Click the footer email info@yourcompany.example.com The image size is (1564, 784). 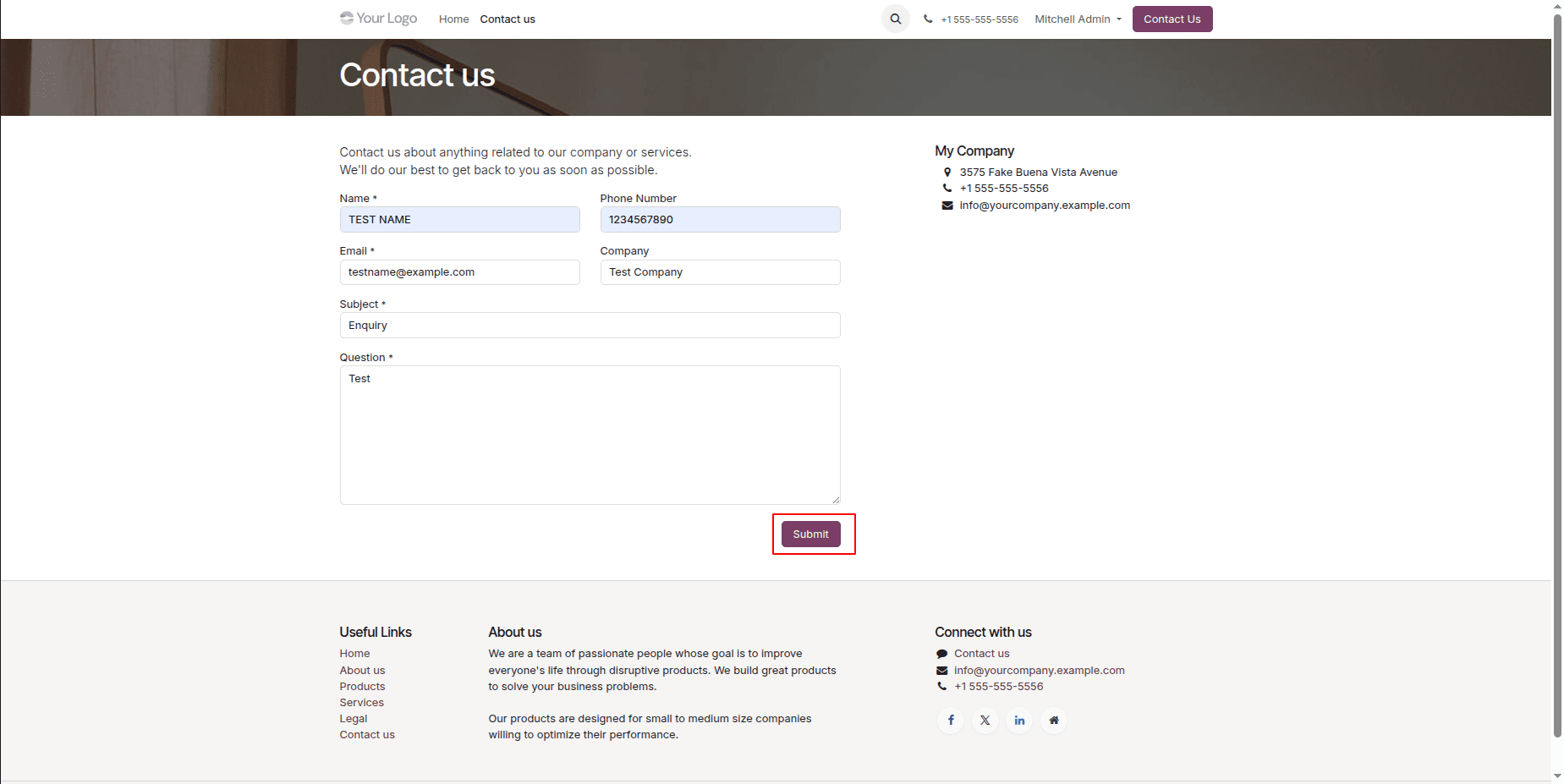click(x=1039, y=671)
